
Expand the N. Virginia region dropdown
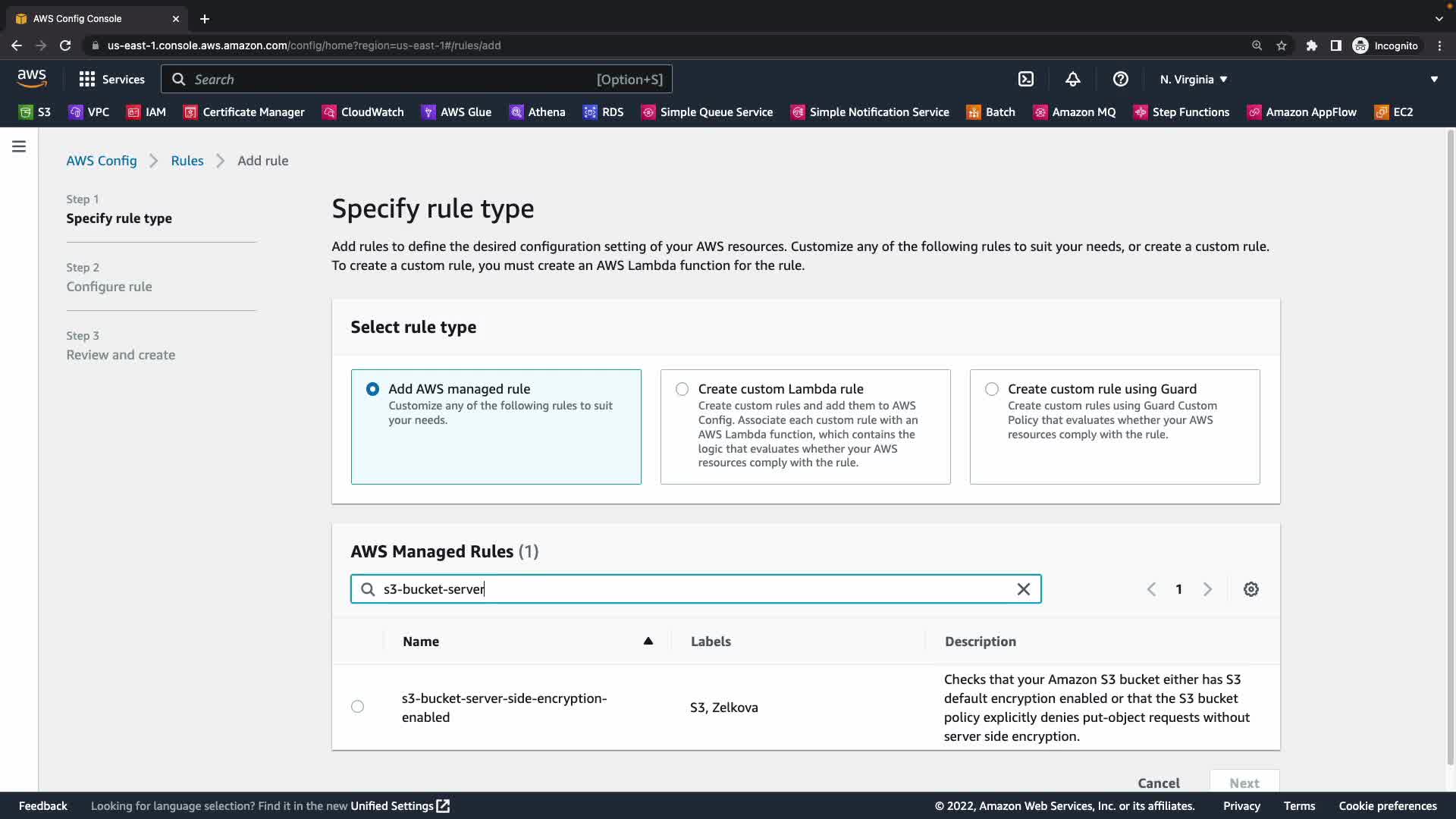coord(1193,79)
